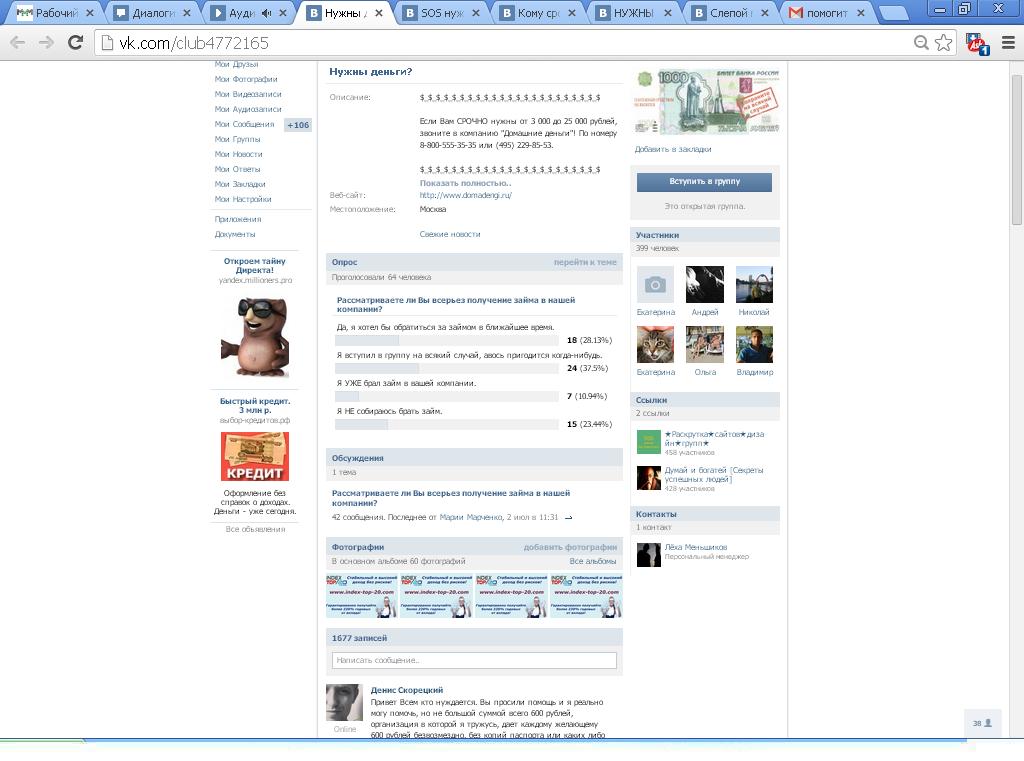Open Все альбомы link
Viewport: 1024px width, 761px height.
point(593,561)
